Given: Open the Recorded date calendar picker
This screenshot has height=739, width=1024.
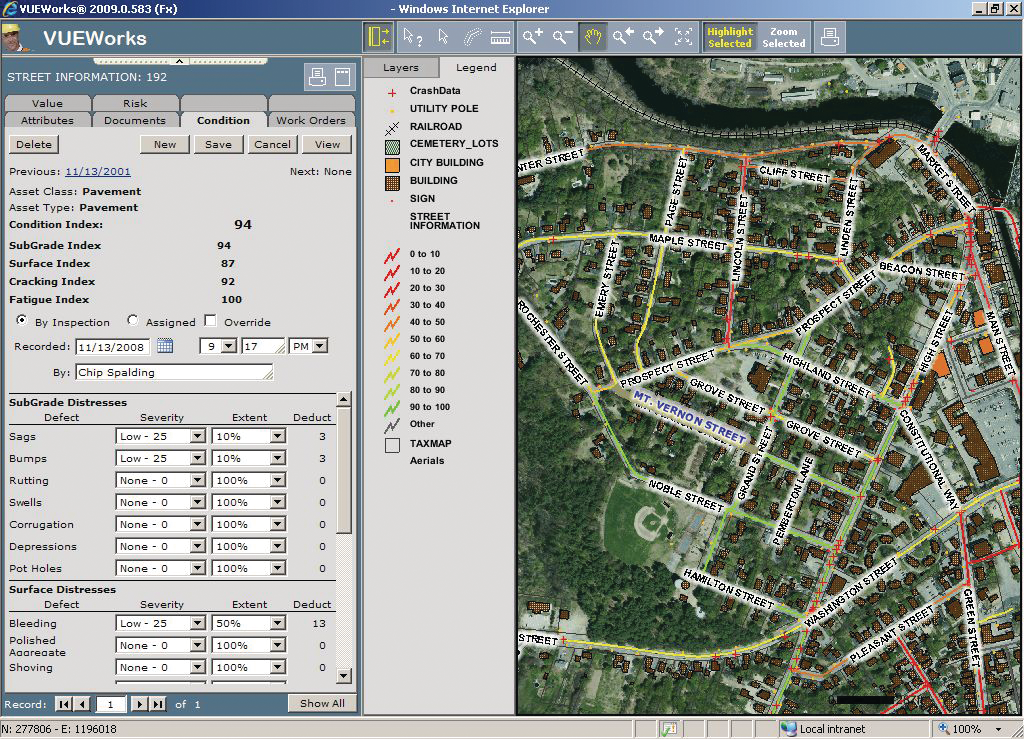Looking at the screenshot, I should pos(165,346).
